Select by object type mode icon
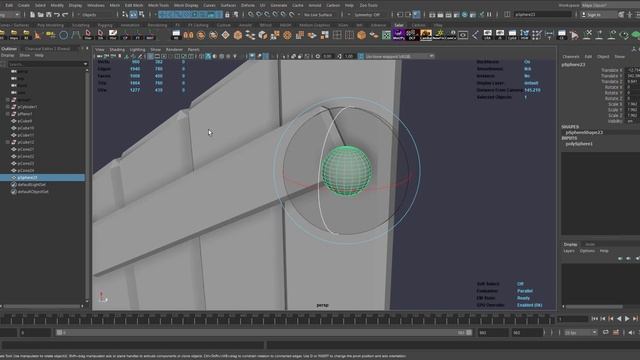The width and height of the screenshot is (640, 360). click(x=133, y=15)
